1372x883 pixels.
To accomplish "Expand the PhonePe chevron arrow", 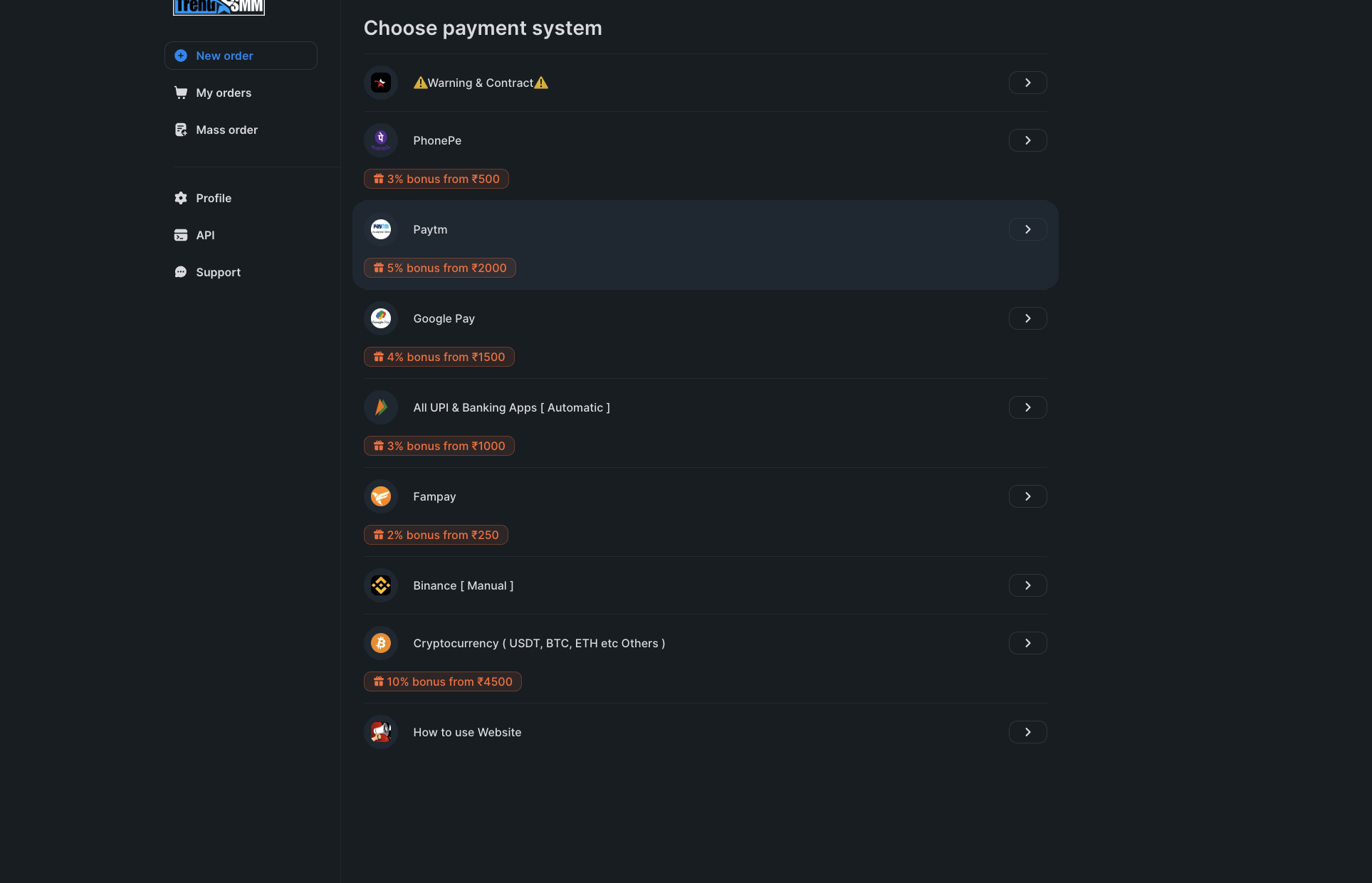I will 1027,140.
